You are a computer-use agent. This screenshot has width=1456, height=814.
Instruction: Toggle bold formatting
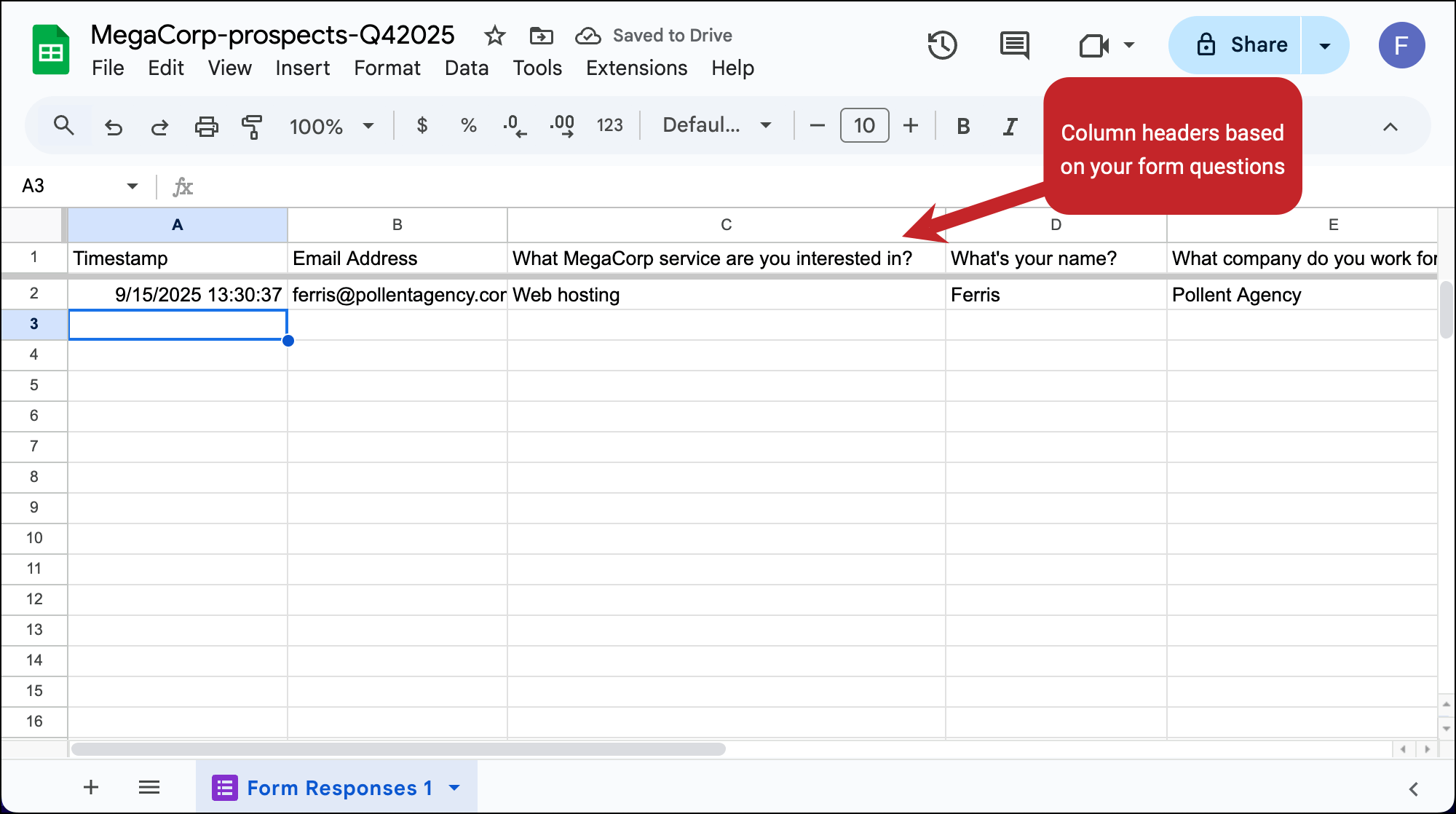[962, 125]
